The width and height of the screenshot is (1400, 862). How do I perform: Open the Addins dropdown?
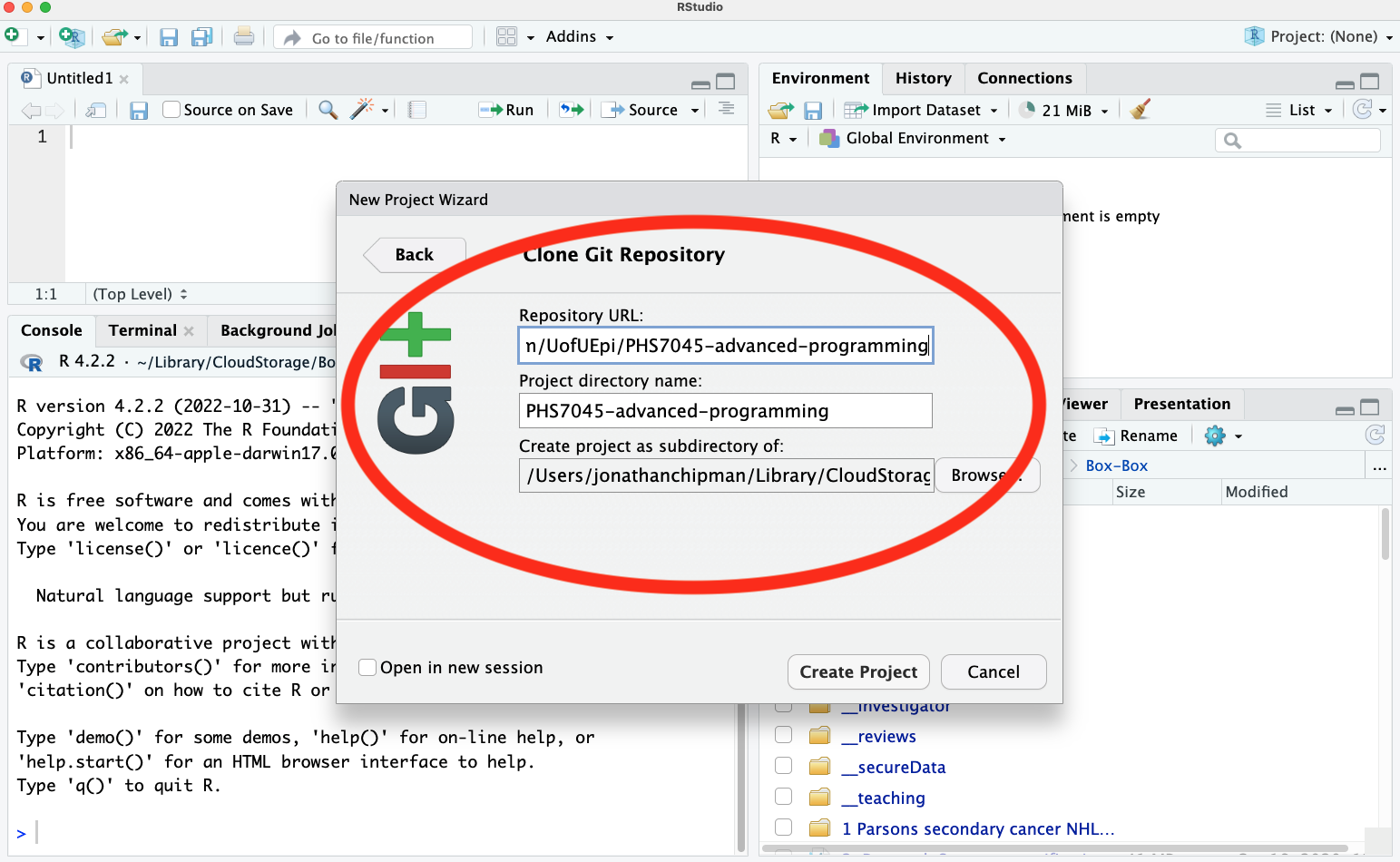(x=580, y=37)
